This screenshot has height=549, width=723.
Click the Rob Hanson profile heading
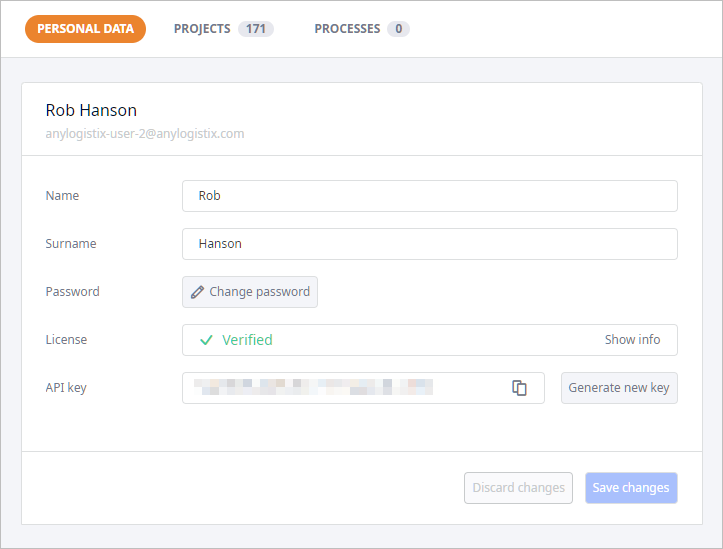(x=91, y=110)
